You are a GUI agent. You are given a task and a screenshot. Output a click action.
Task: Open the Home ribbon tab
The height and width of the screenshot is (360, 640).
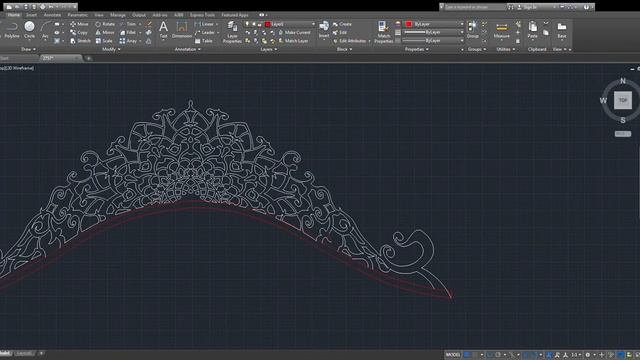(13, 15)
